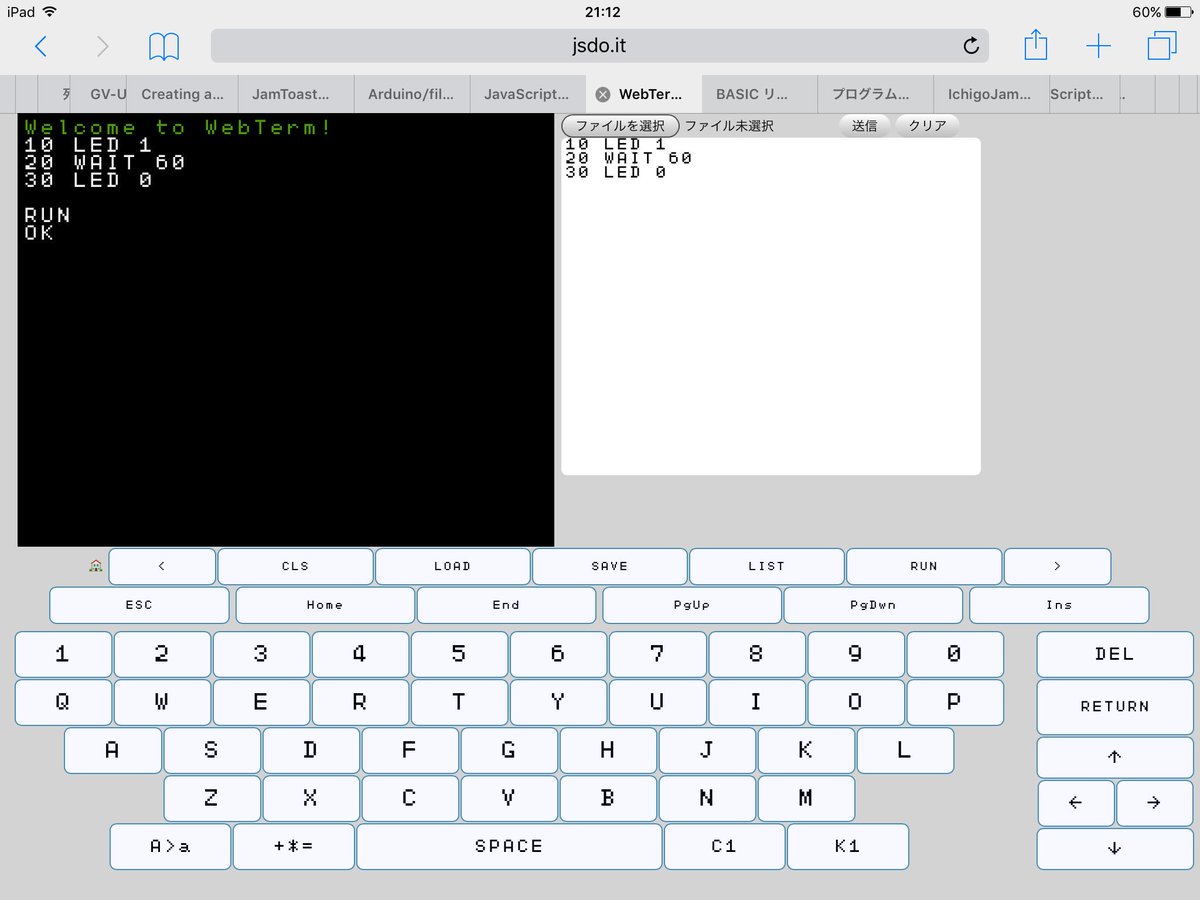
Task: Tap the PgUp key
Action: click(x=692, y=605)
